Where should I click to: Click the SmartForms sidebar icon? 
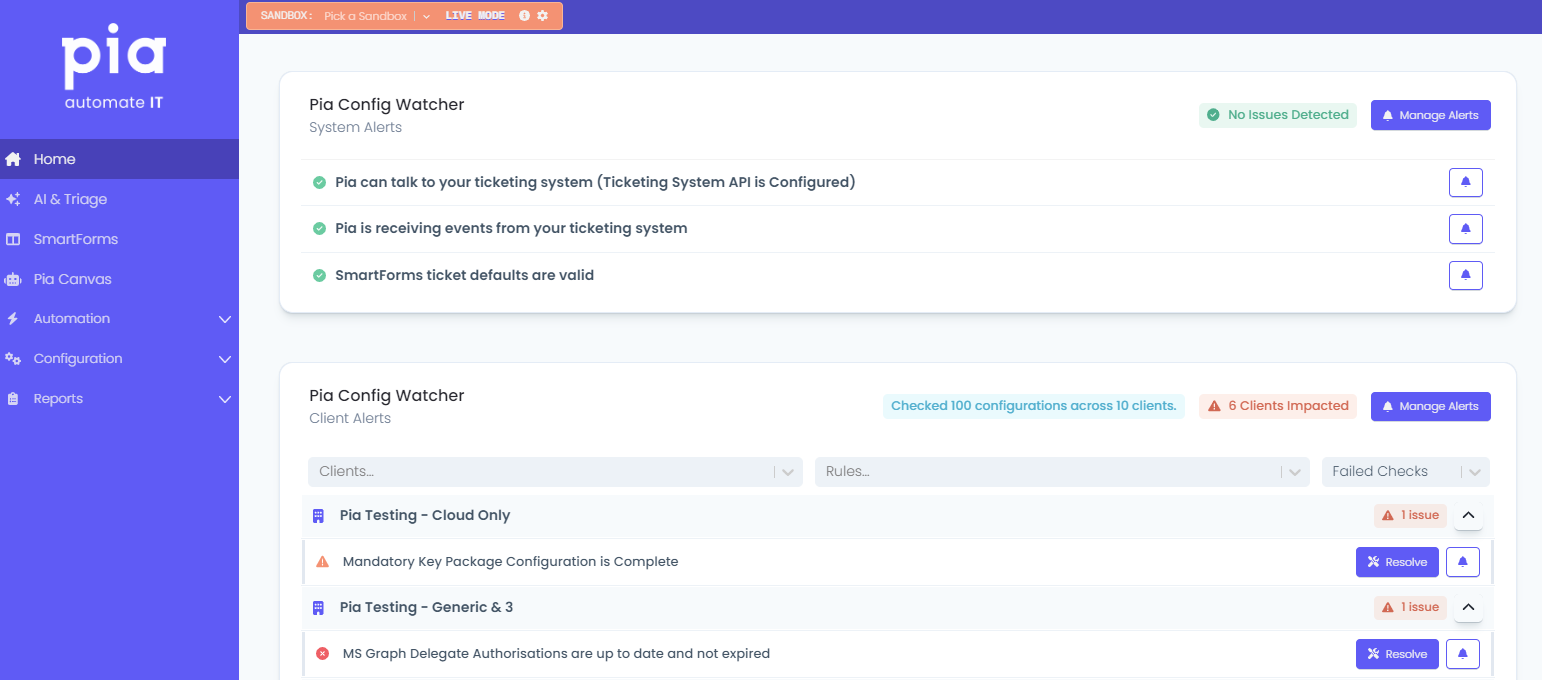coord(13,239)
